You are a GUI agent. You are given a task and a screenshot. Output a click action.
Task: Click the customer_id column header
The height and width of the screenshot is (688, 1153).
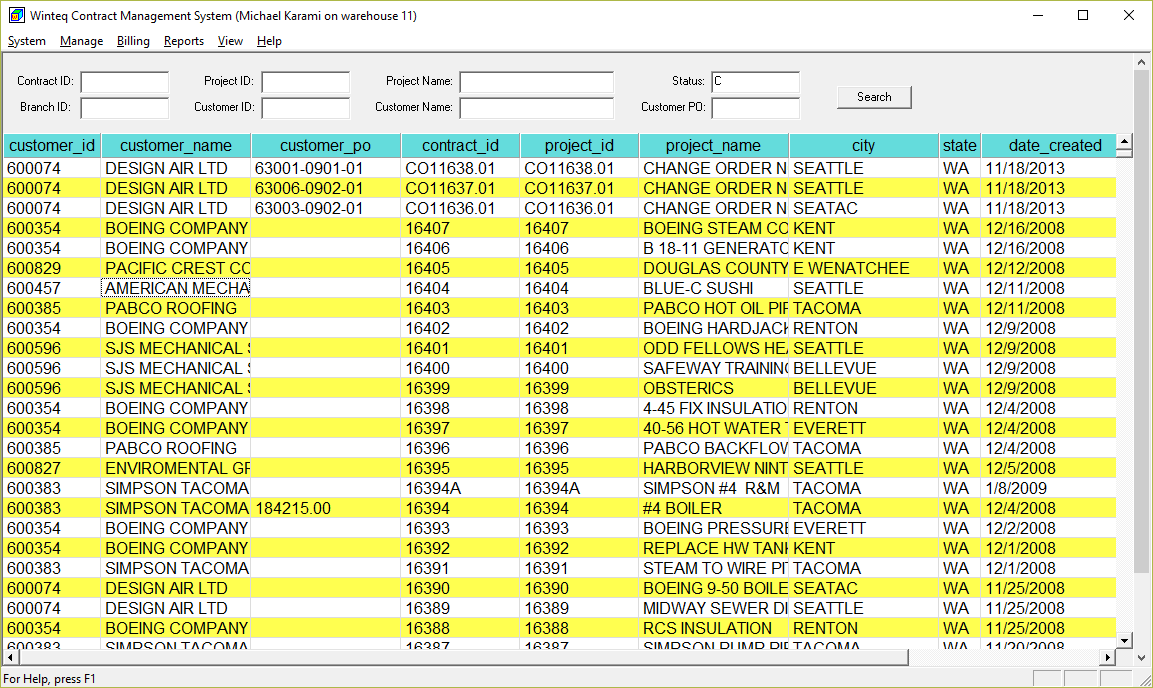coord(52,146)
